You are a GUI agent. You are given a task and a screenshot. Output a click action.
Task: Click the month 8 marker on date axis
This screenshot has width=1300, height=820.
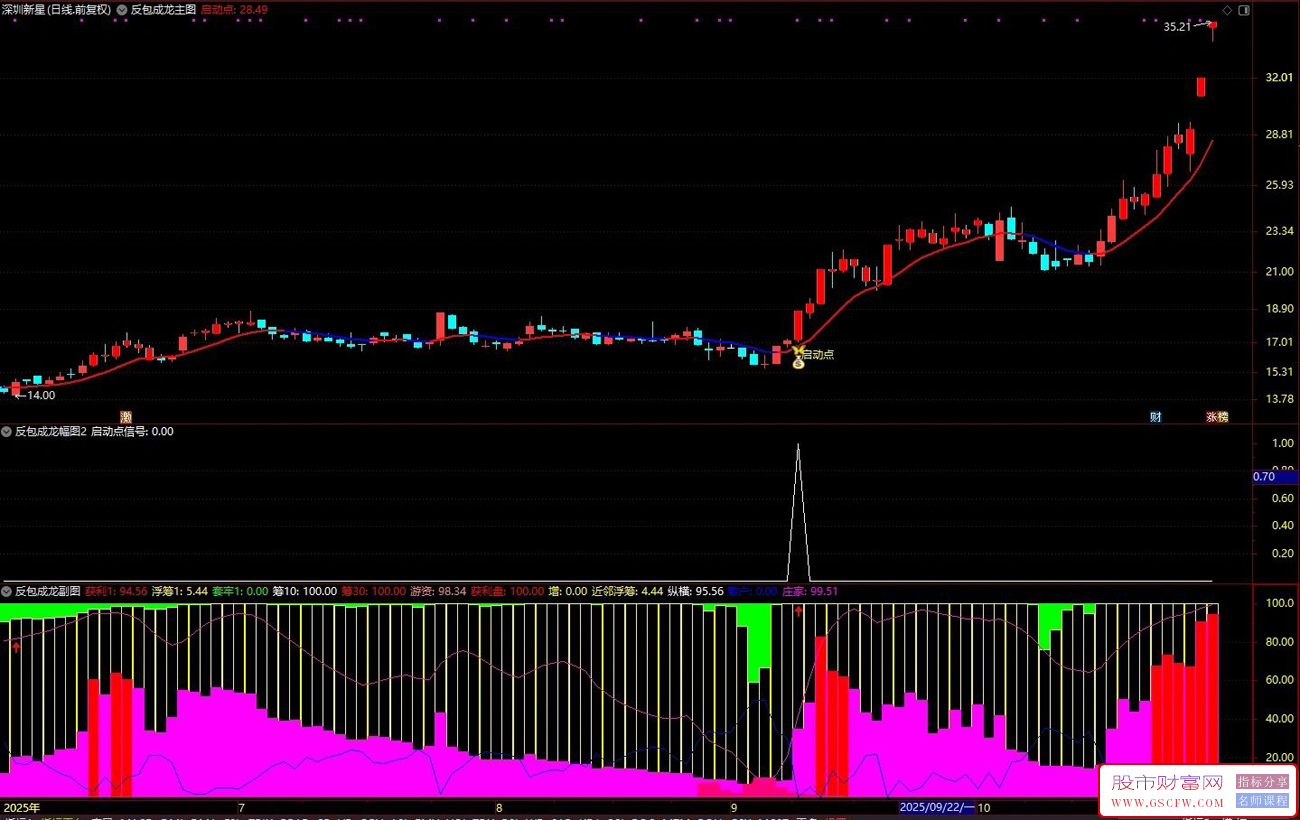tap(499, 807)
